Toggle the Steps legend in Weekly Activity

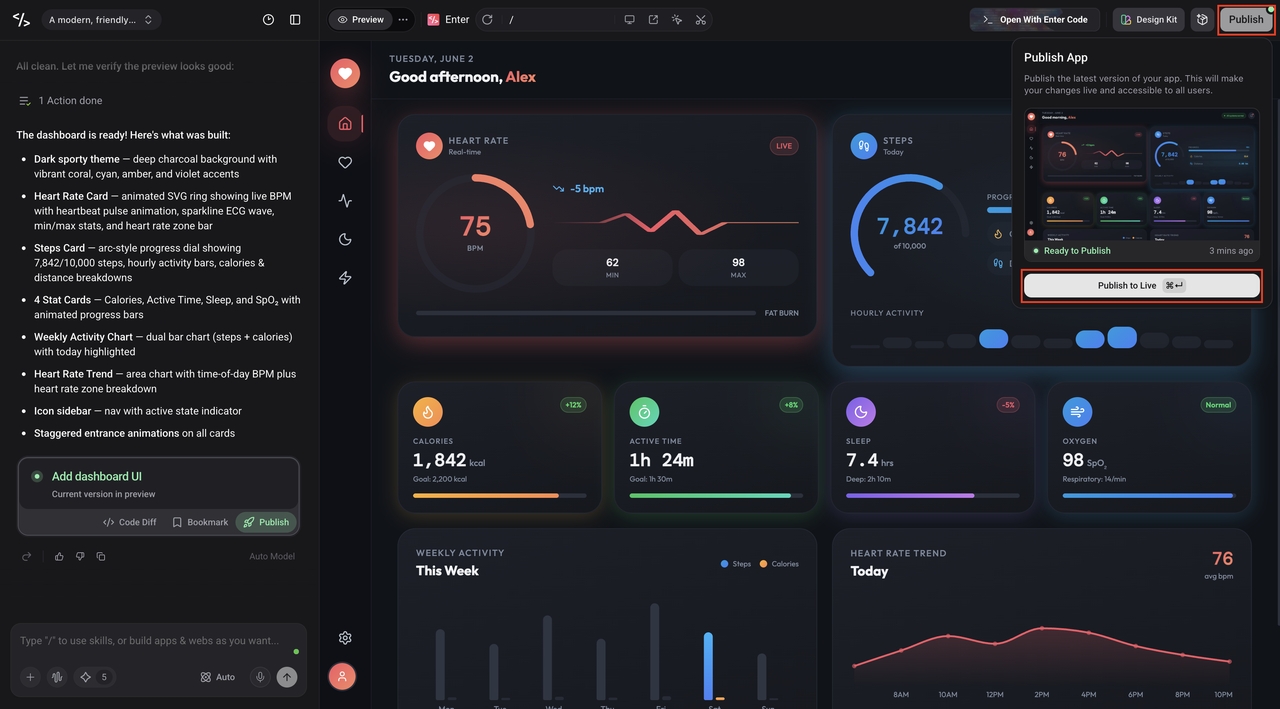pos(736,564)
